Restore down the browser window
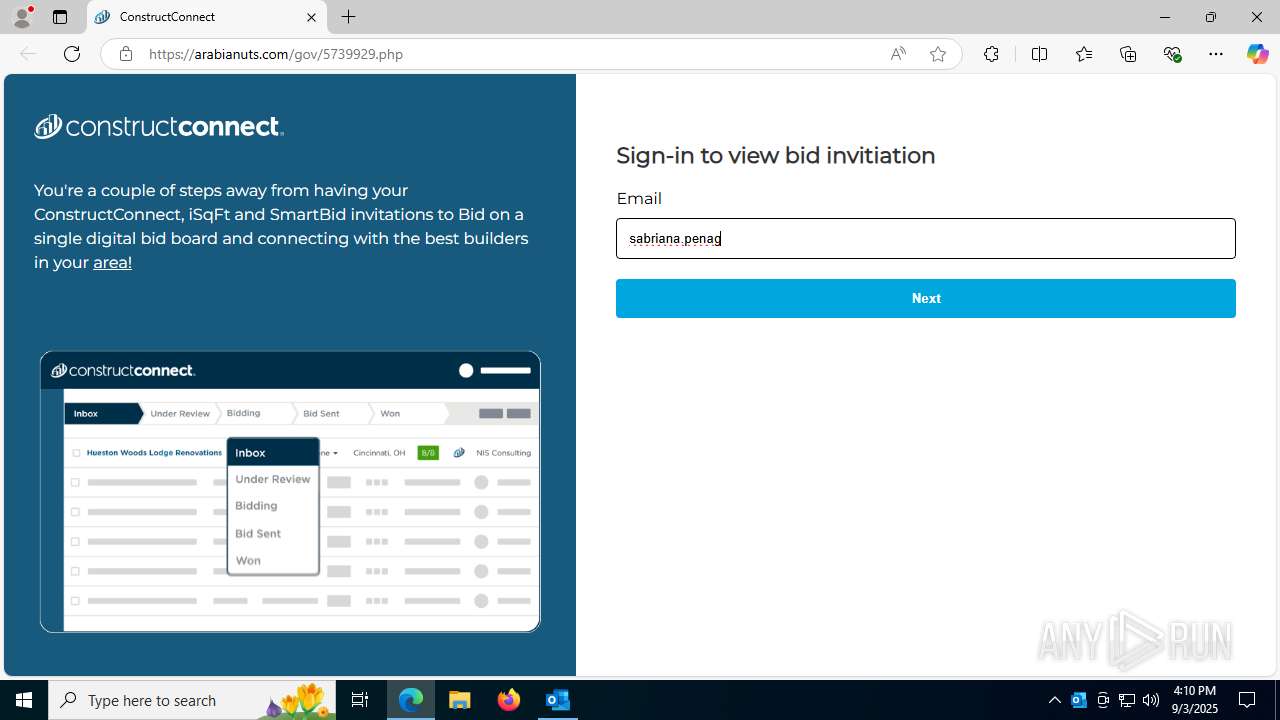The width and height of the screenshot is (1280, 720). [x=1210, y=17]
